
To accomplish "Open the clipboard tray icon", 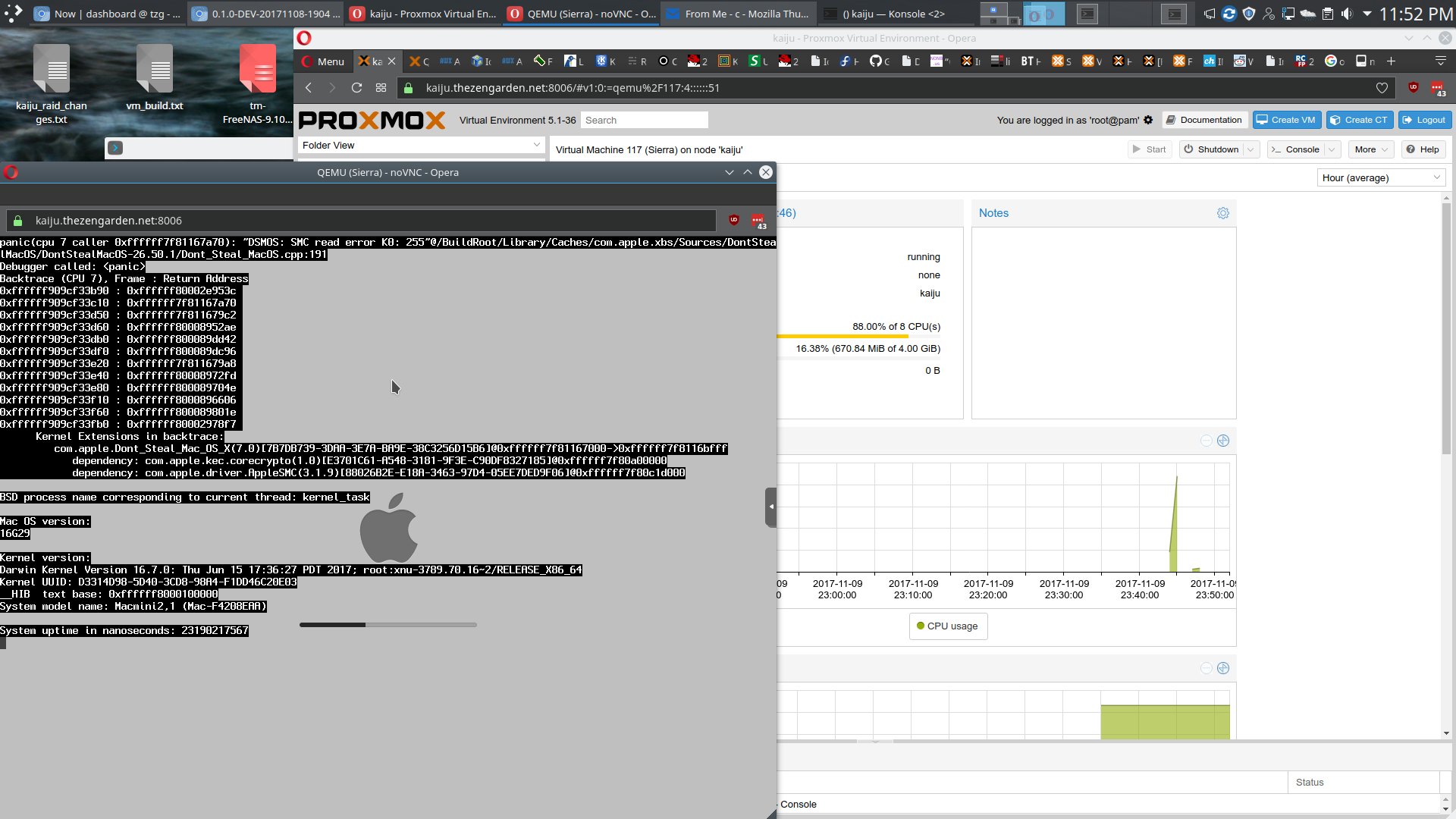I will 1327,14.
